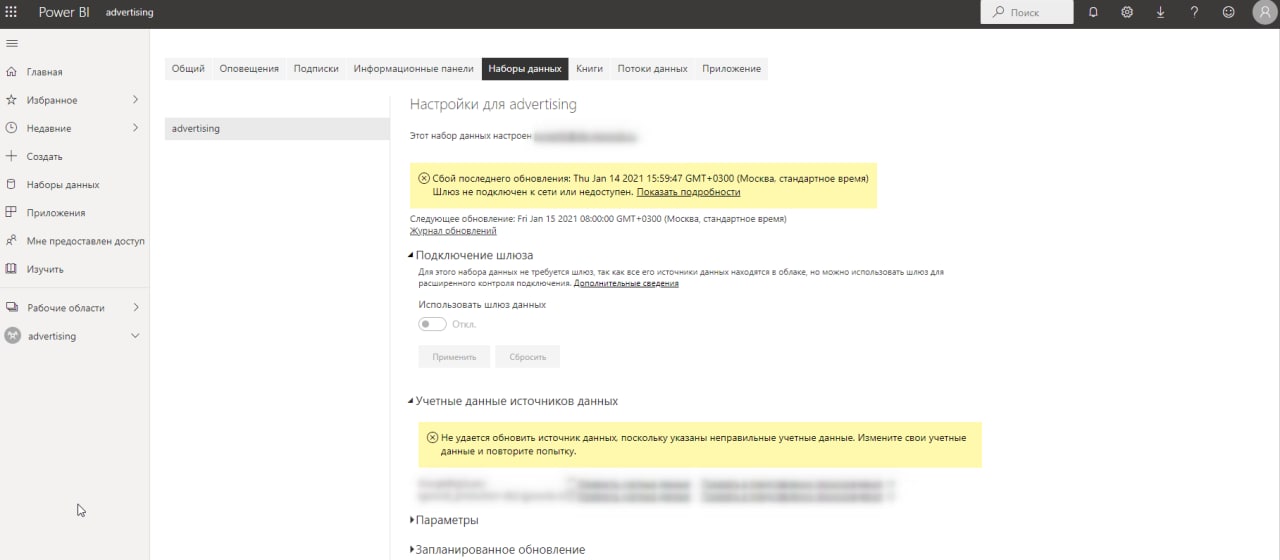Switch to the Подписки tab
The image size is (1280, 560).
coord(316,69)
